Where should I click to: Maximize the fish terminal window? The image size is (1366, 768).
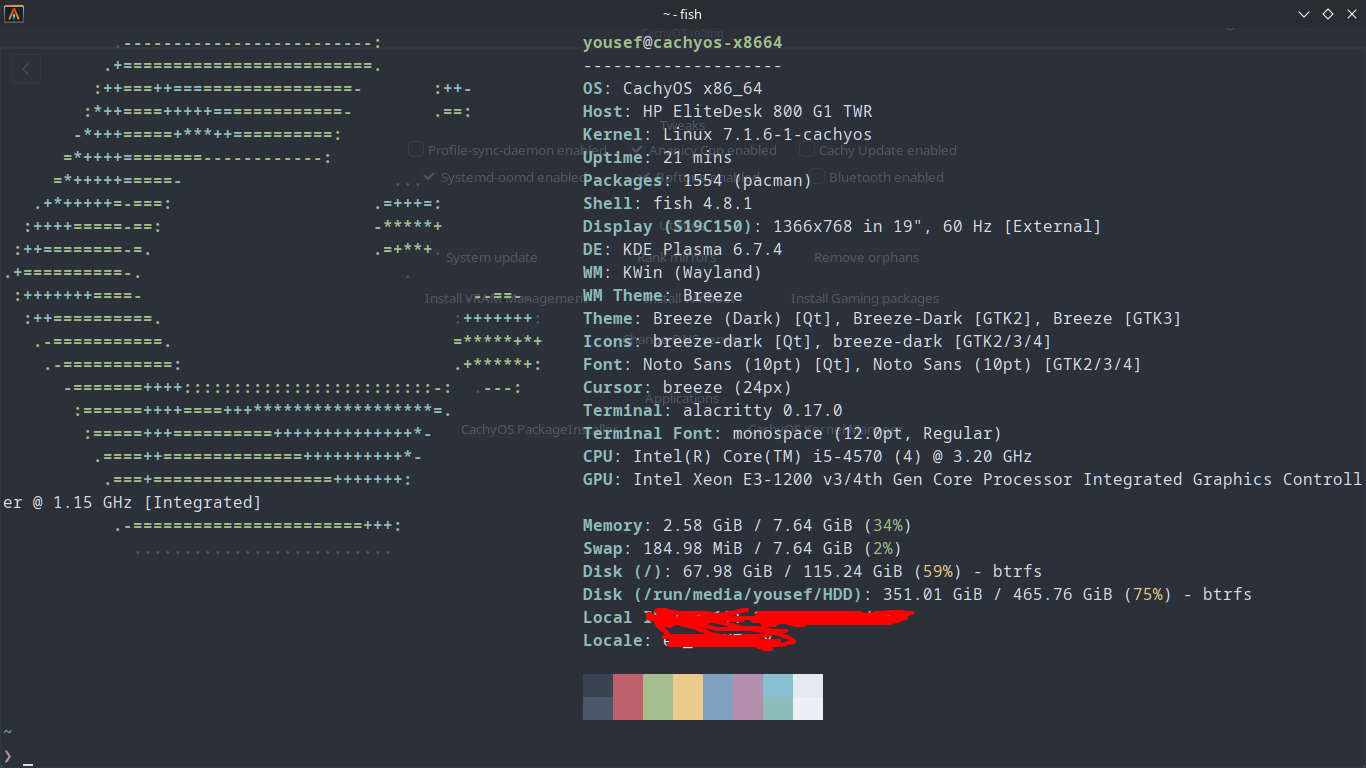tap(1328, 14)
